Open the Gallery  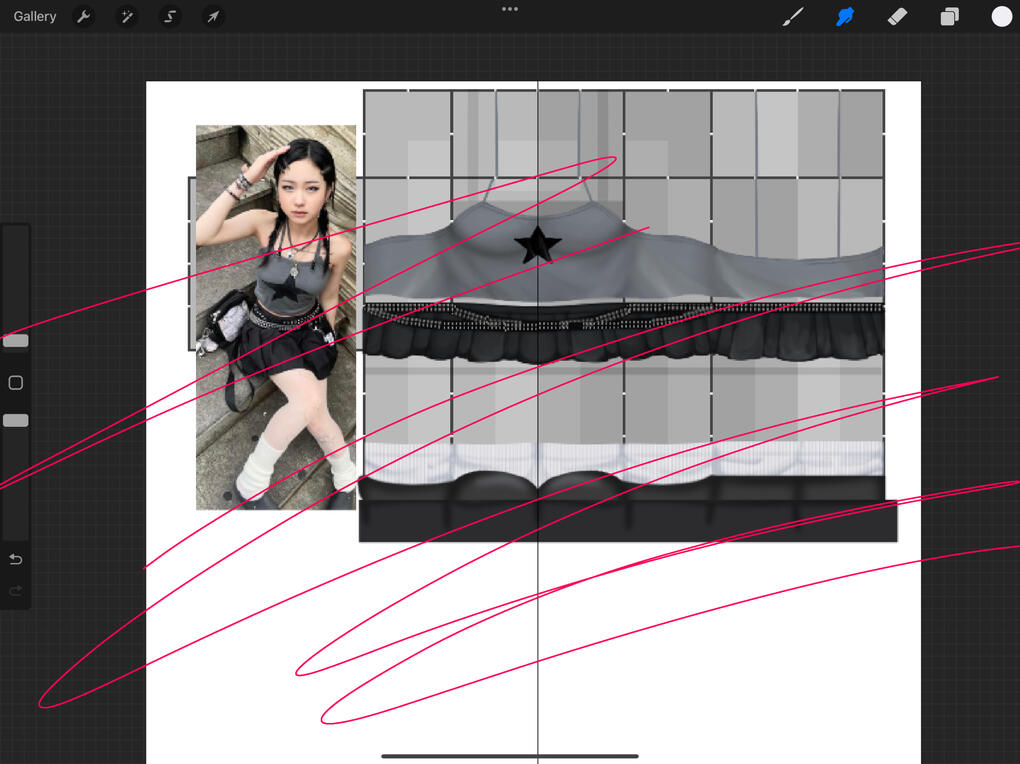pyautogui.click(x=35, y=17)
